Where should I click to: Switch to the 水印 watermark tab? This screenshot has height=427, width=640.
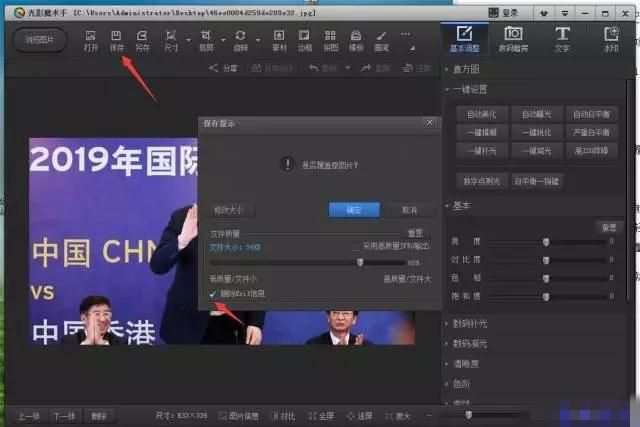(x=611, y=39)
